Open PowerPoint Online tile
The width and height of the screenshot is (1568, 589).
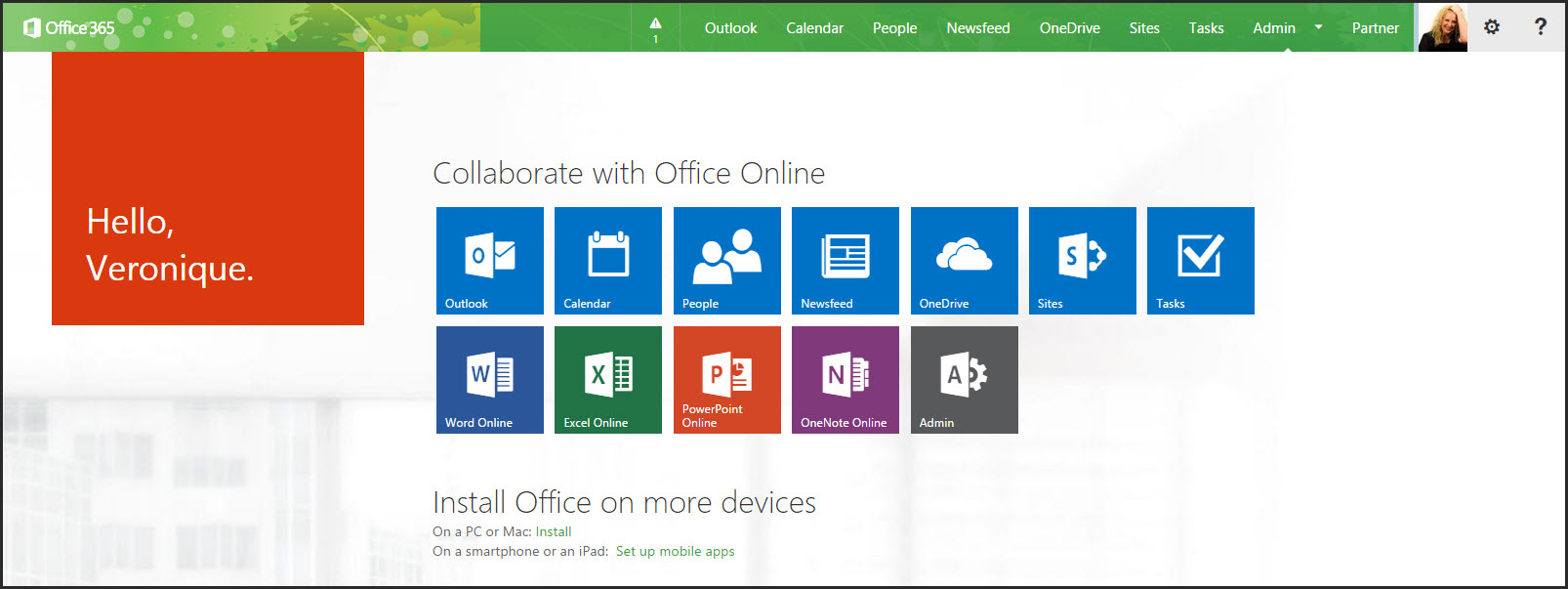pos(726,379)
